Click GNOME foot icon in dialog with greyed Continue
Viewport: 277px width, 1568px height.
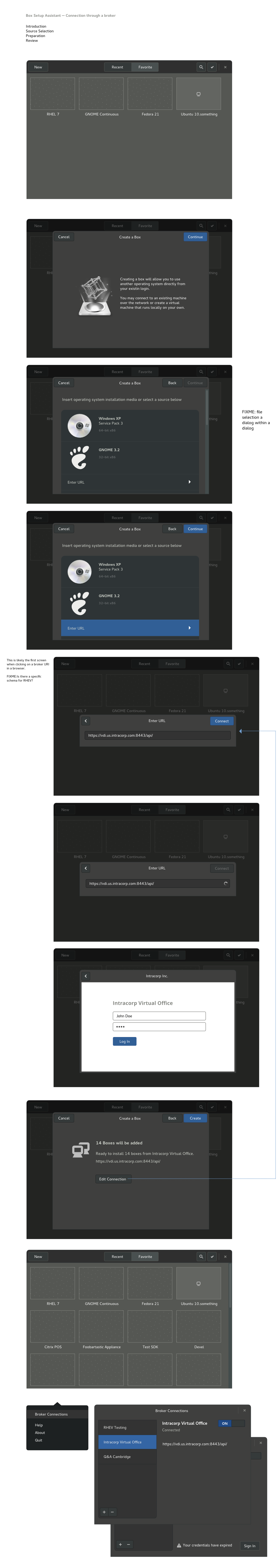point(79,457)
